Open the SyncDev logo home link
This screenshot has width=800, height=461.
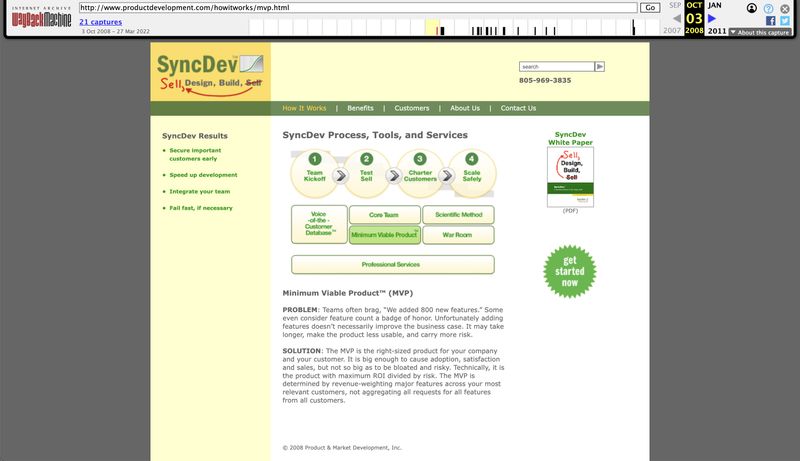tap(210, 74)
